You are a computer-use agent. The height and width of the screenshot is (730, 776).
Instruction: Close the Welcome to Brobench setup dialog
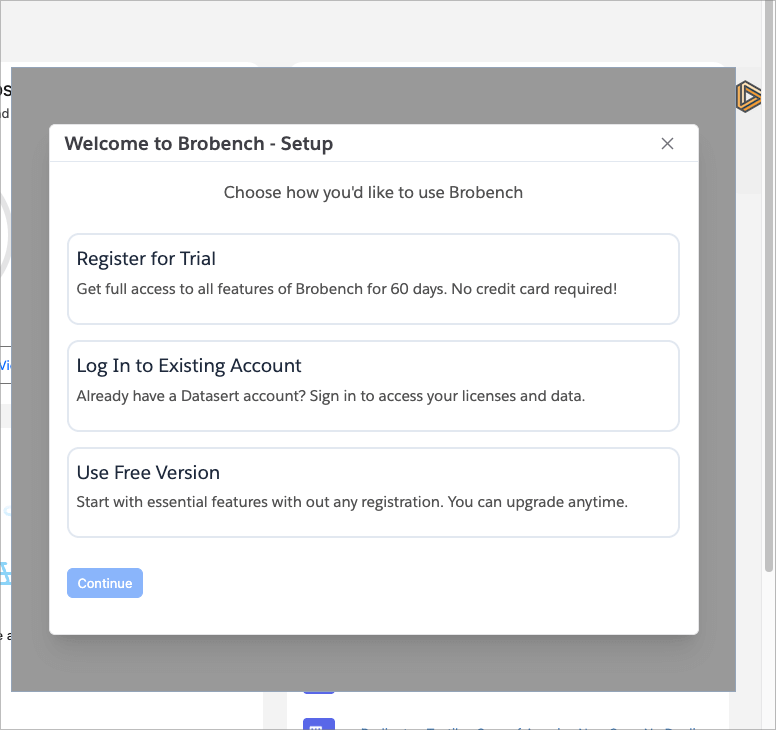pos(667,144)
